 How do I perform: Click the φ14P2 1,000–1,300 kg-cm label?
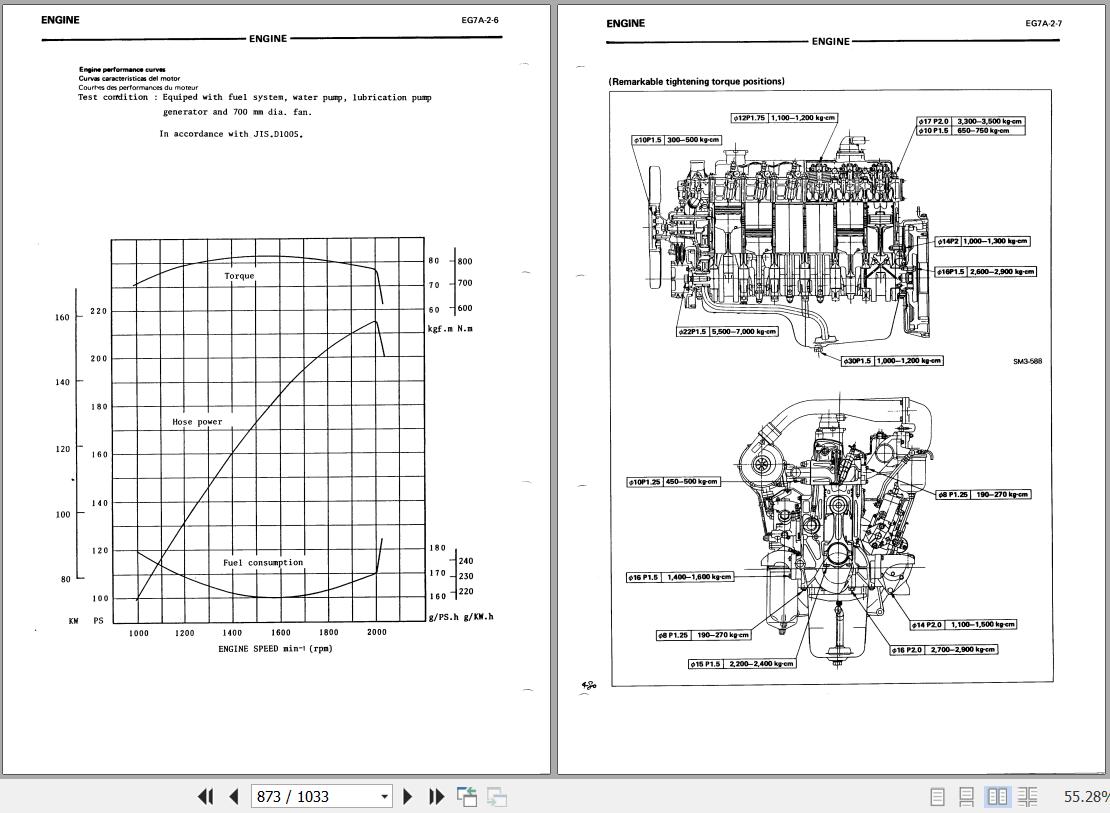(x=983, y=241)
